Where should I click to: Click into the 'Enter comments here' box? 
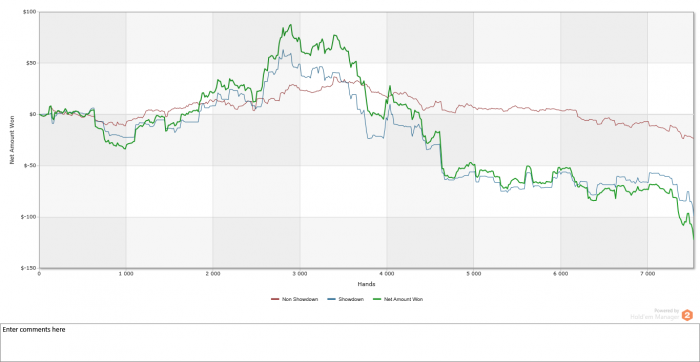(350, 342)
